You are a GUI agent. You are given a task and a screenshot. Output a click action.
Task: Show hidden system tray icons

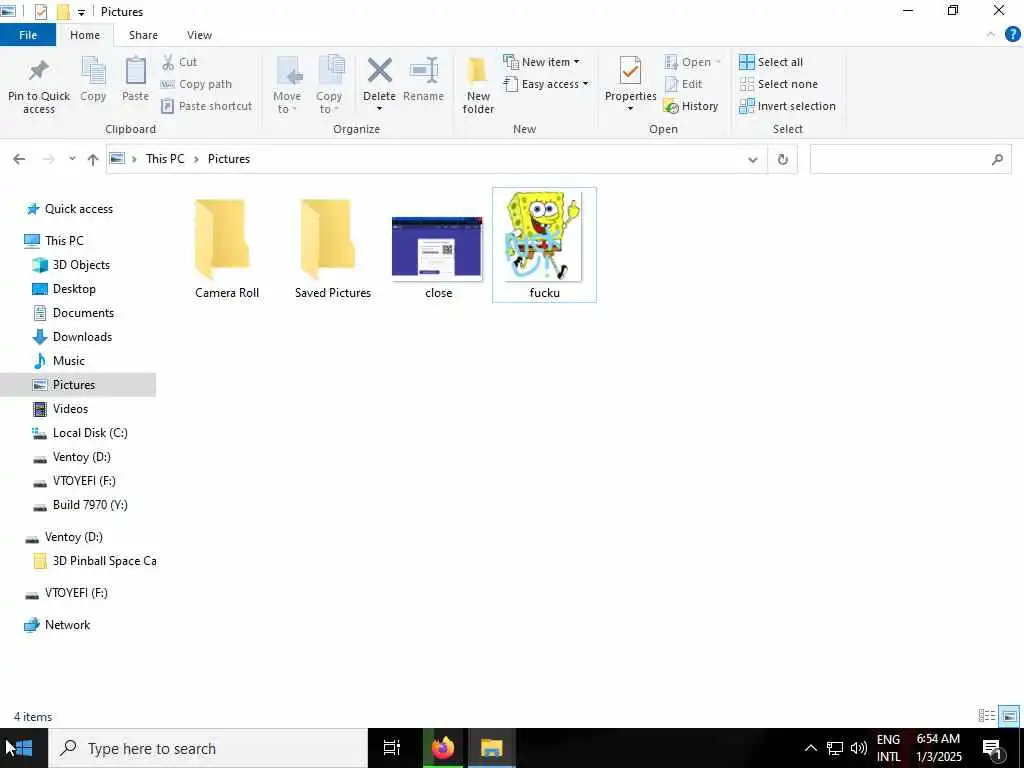[x=810, y=748]
